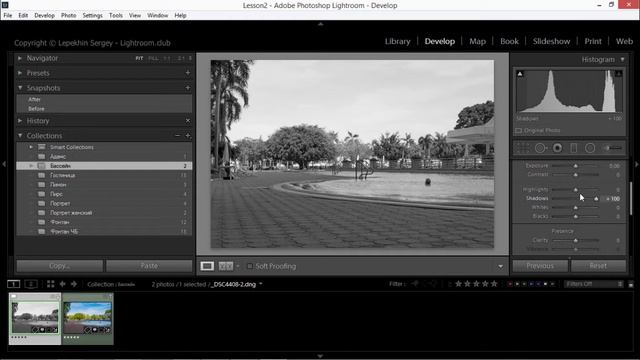Set Navigator zoom to FILL
Viewport: 640px width, 360px height.
click(153, 58)
